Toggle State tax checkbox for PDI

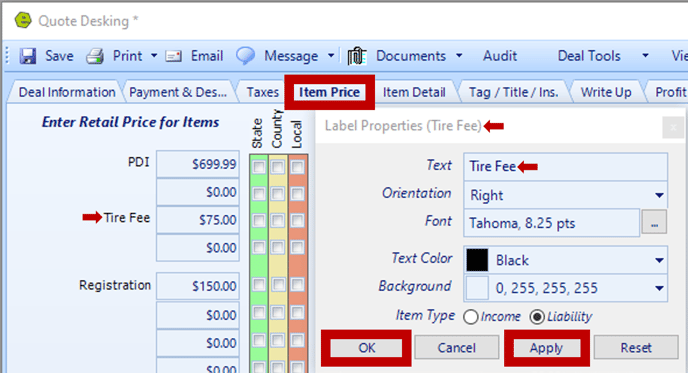click(259, 167)
